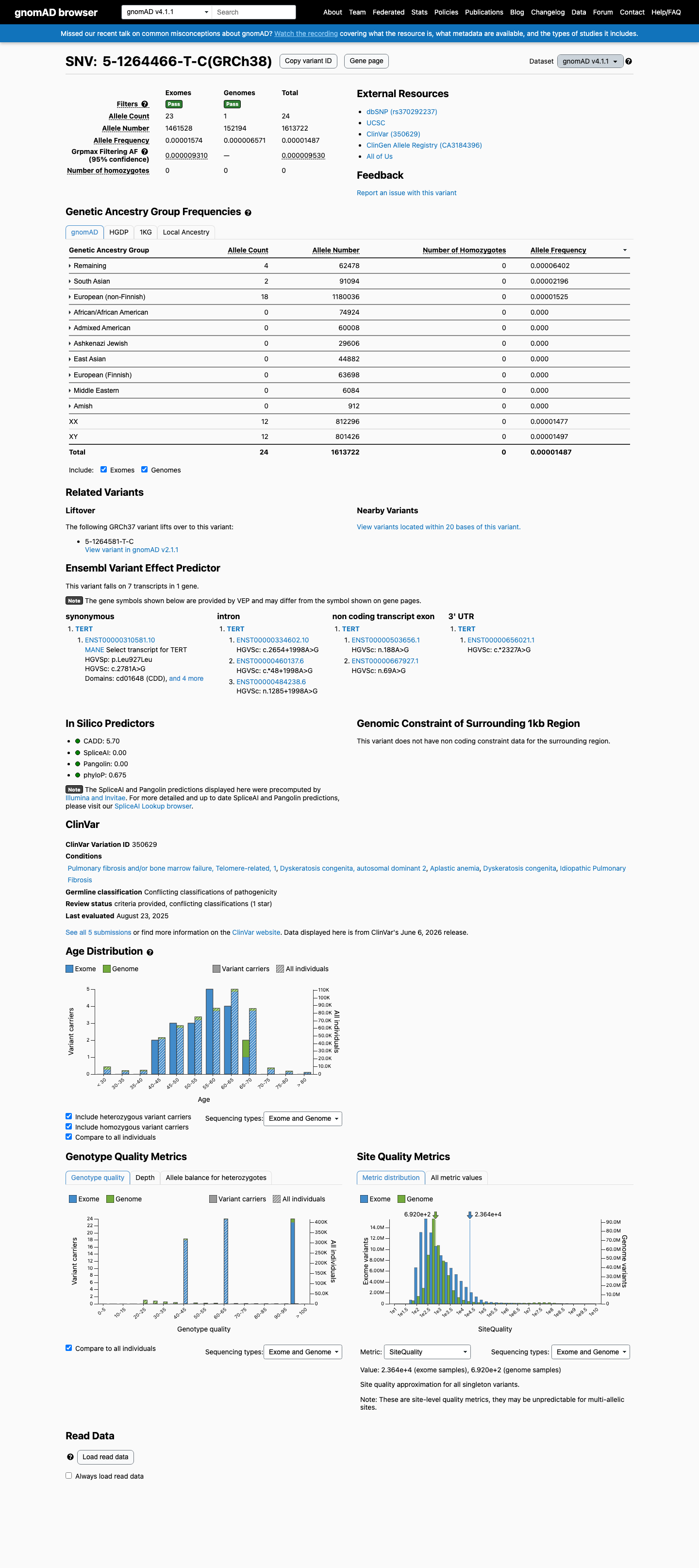Open the ClinVar (350629) link
The width and height of the screenshot is (699, 1568).
(x=393, y=134)
